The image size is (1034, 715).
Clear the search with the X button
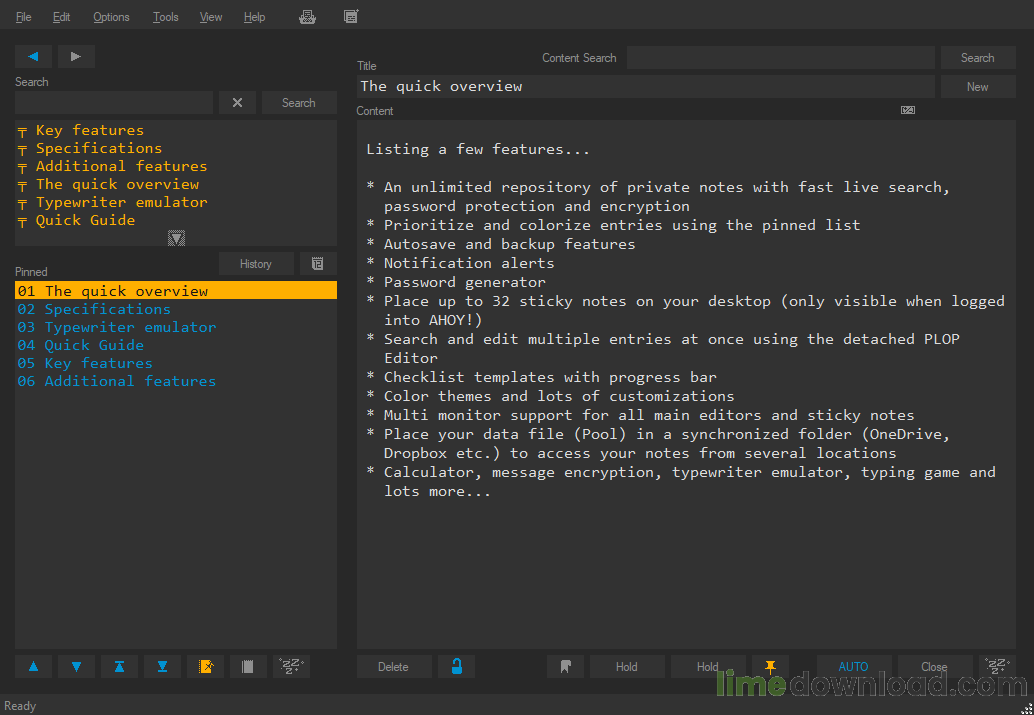(x=237, y=103)
